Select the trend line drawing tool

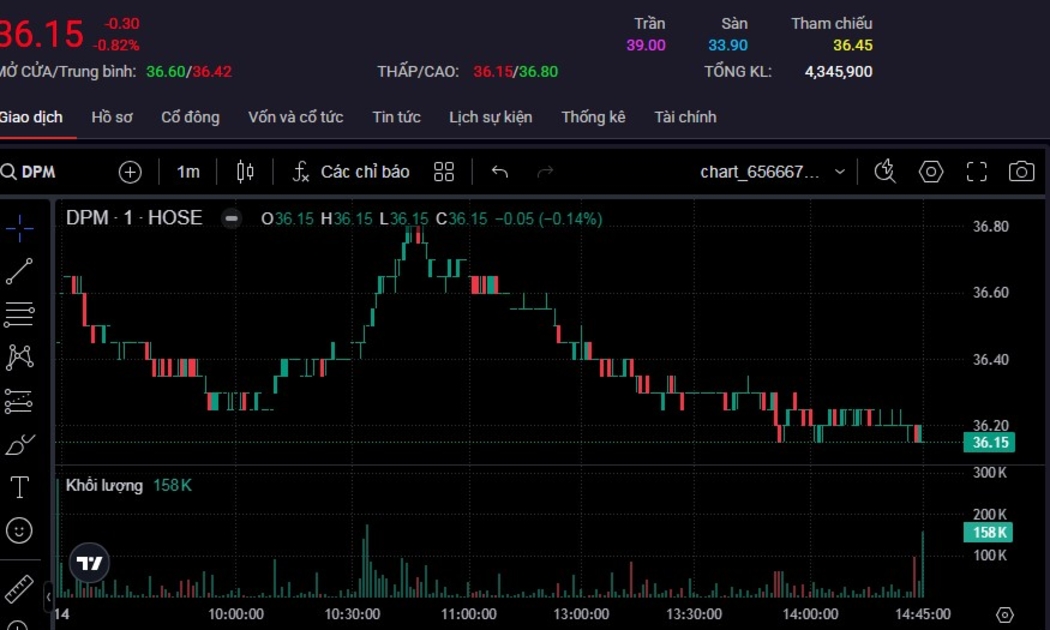(x=19, y=271)
